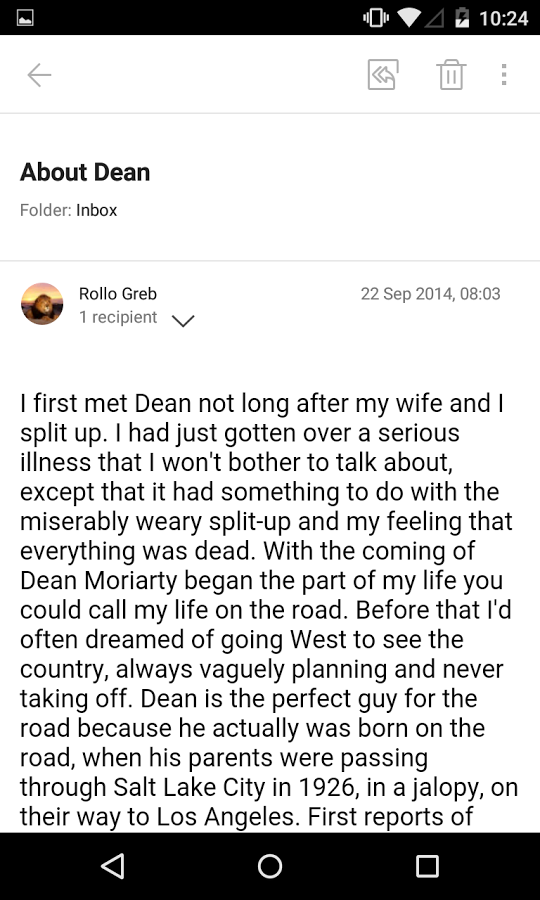Tap the '1 recipient' label
The height and width of the screenshot is (900, 540).
(x=118, y=317)
